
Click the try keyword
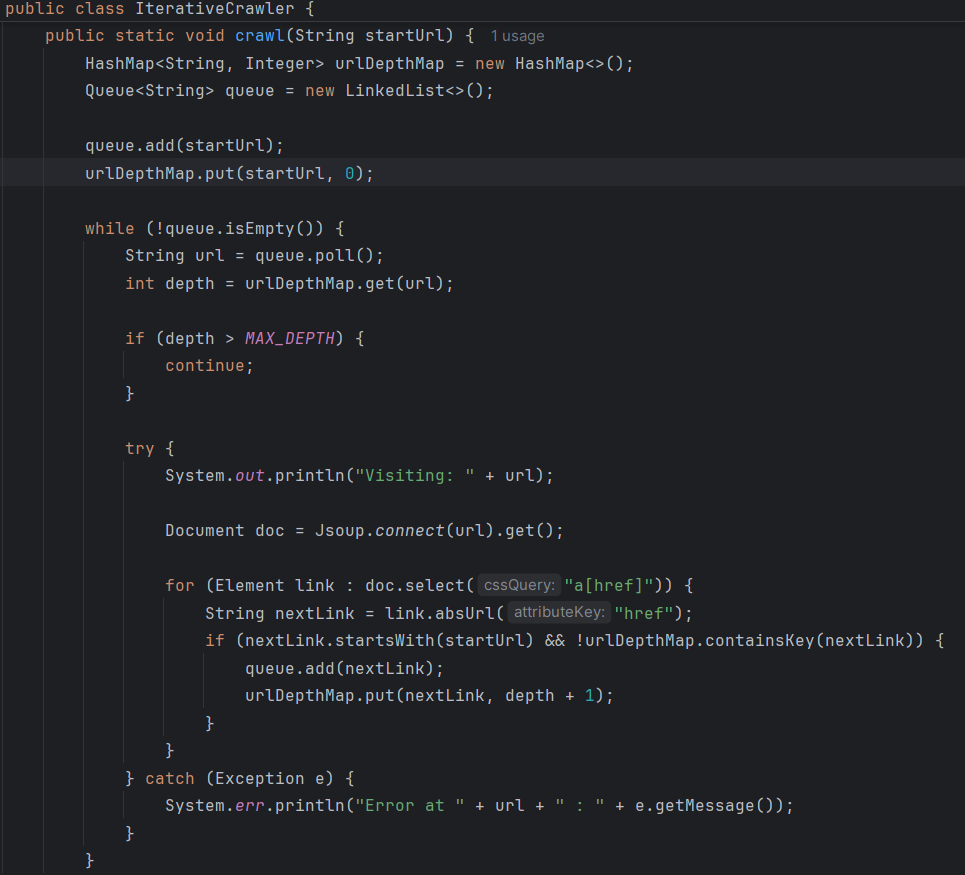[x=140, y=448]
